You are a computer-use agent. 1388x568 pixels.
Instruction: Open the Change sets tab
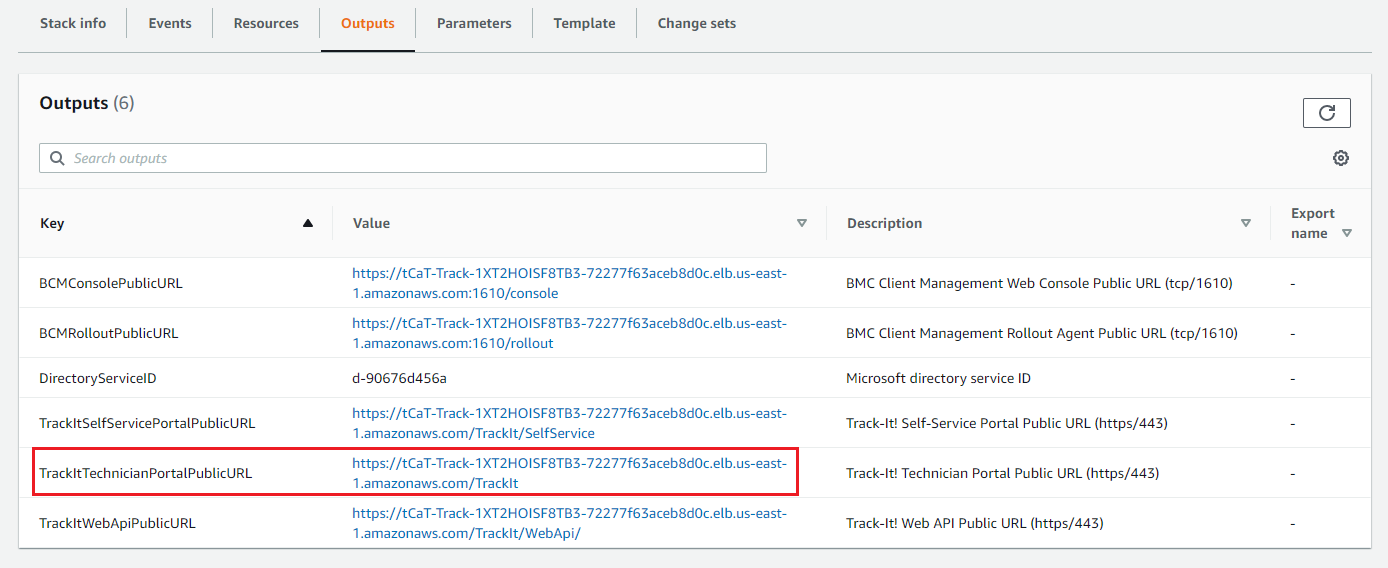pos(696,23)
